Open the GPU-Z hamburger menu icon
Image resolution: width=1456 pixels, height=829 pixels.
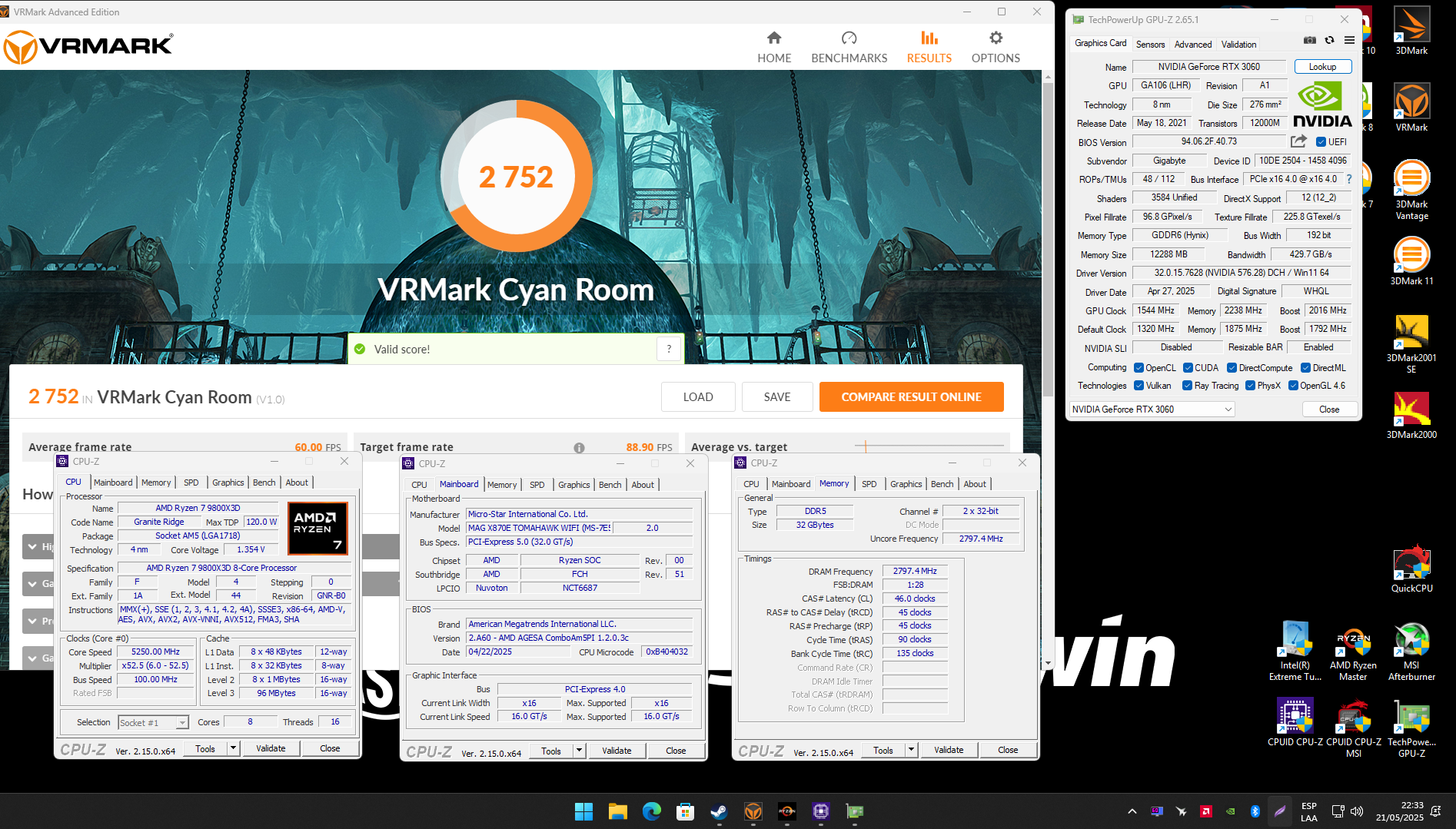pyautogui.click(x=1349, y=40)
